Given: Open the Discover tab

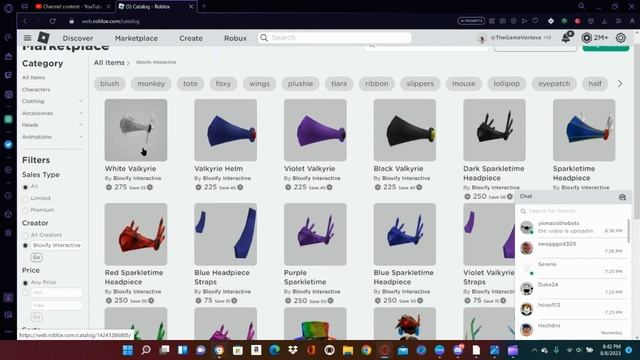Looking at the screenshot, I should coord(78,38).
